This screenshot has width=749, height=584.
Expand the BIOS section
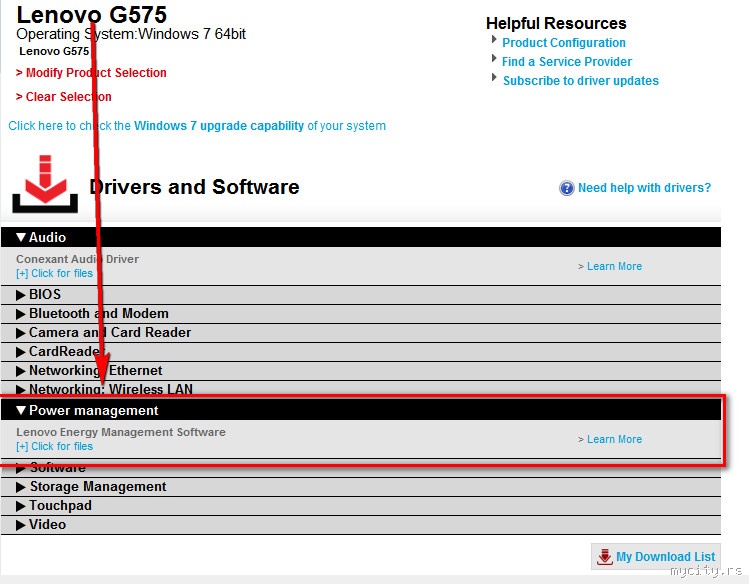[361, 295]
